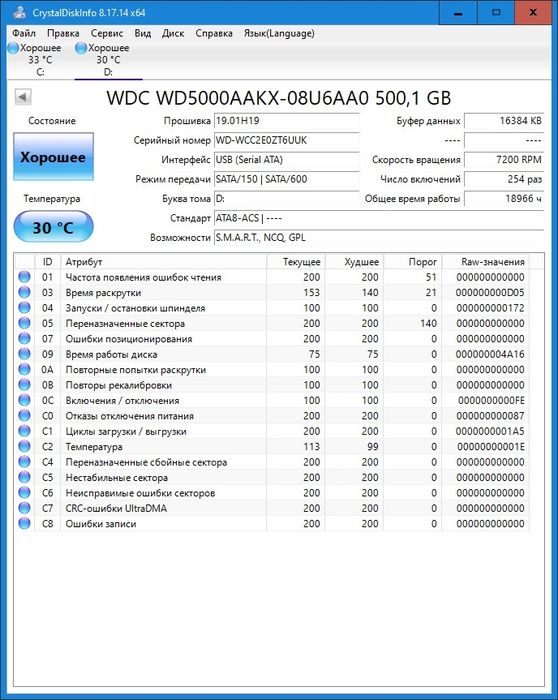Click status orb for attribute 09
Screen dimensions: 558x700
click(x=25, y=354)
